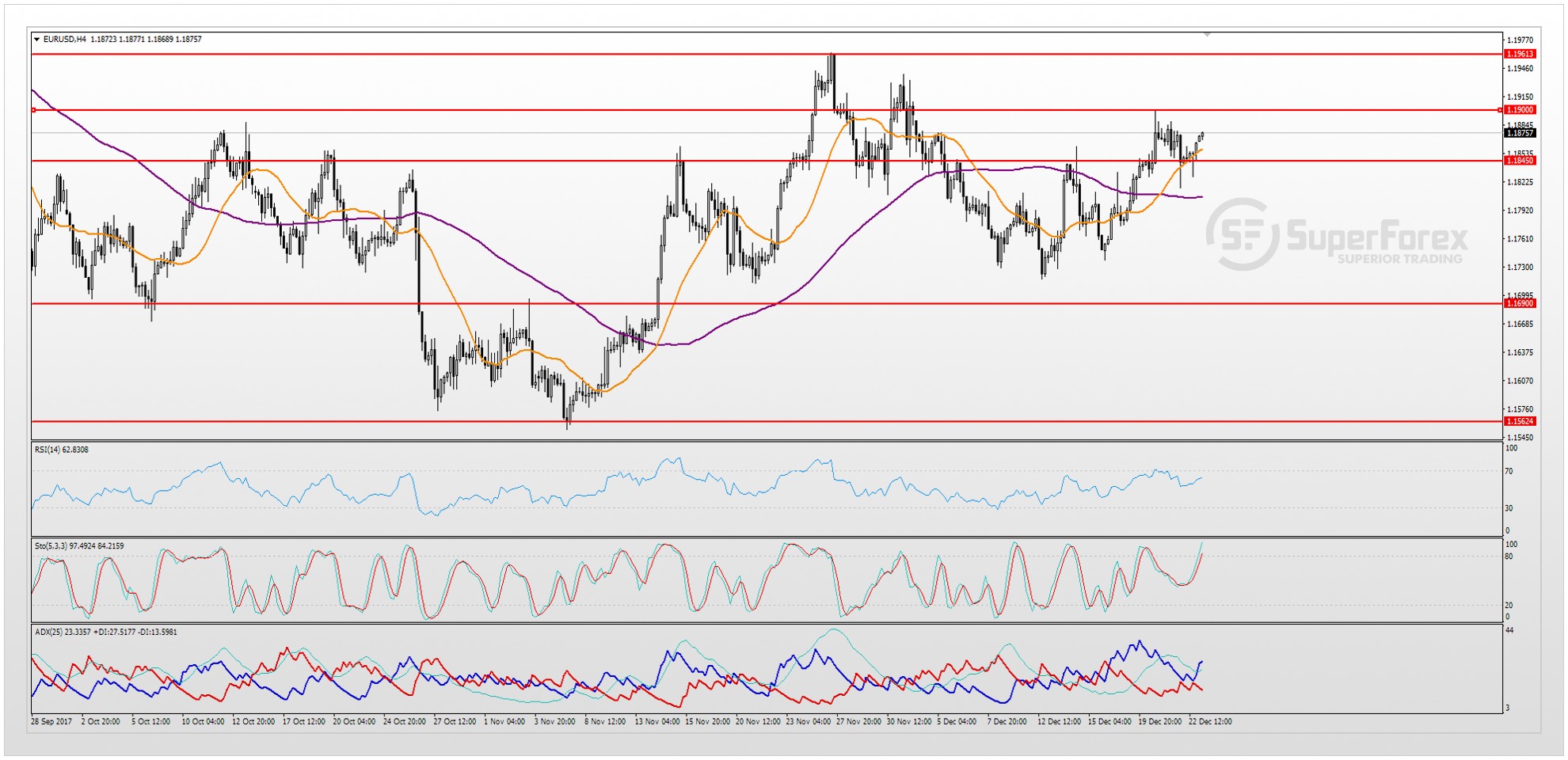This screenshot has width=1568, height=760.
Task: Click the RSI scale value 30
Action: [x=1509, y=508]
